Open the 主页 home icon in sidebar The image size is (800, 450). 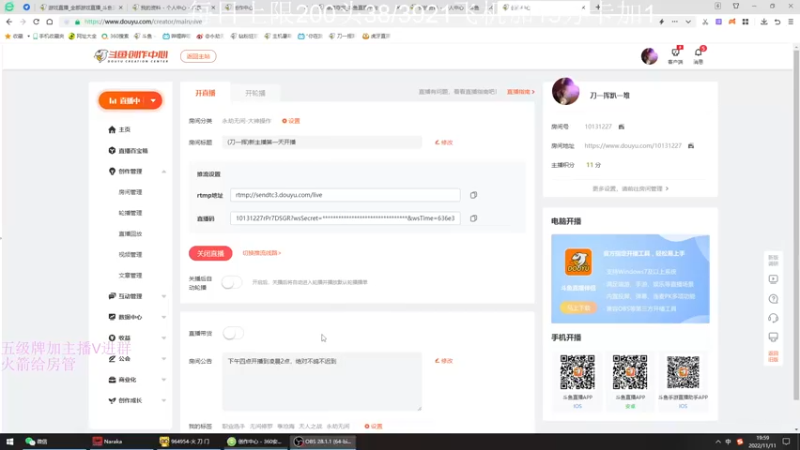tap(112, 130)
